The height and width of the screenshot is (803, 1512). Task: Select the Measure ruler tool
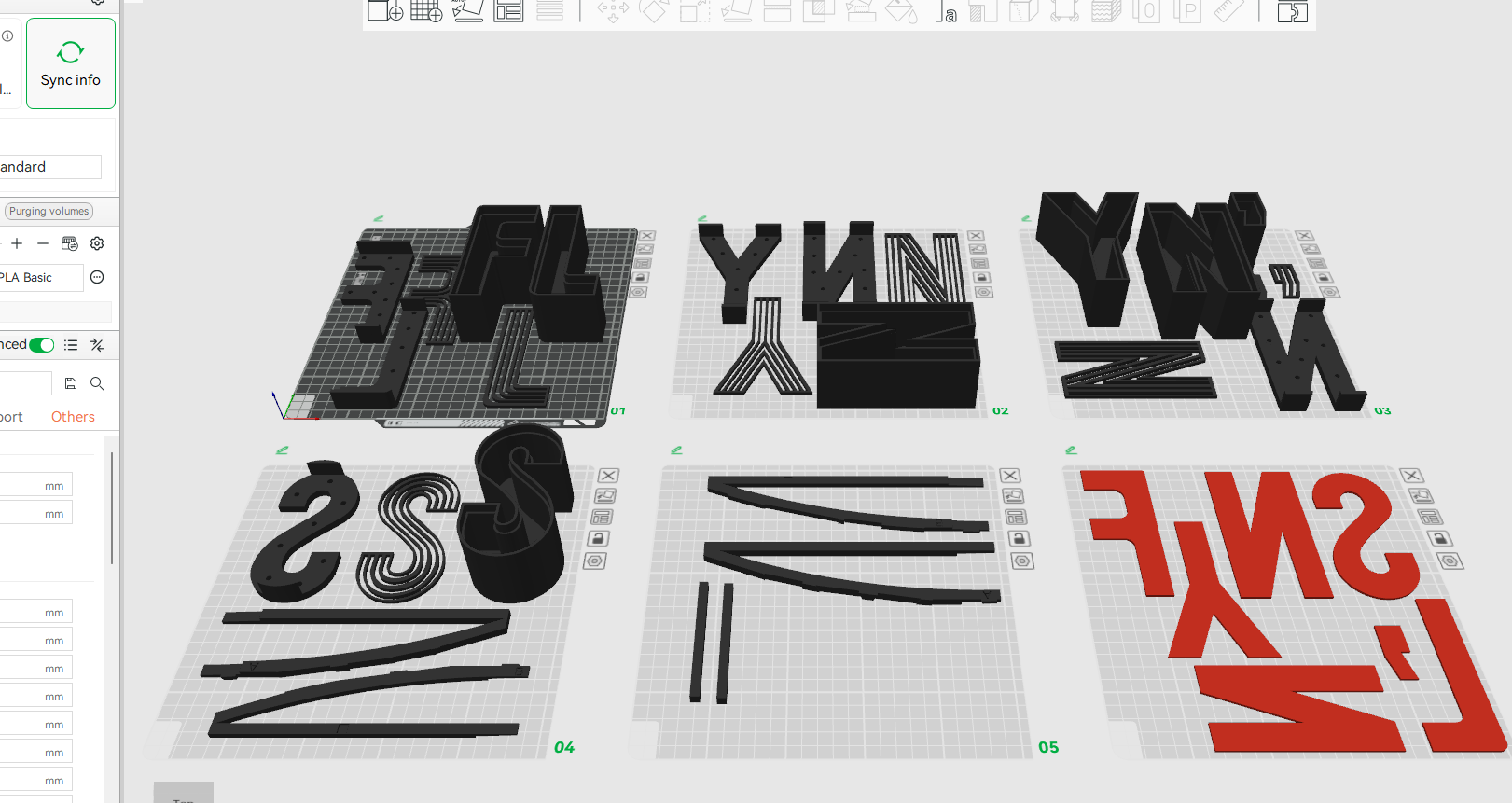(x=1229, y=11)
